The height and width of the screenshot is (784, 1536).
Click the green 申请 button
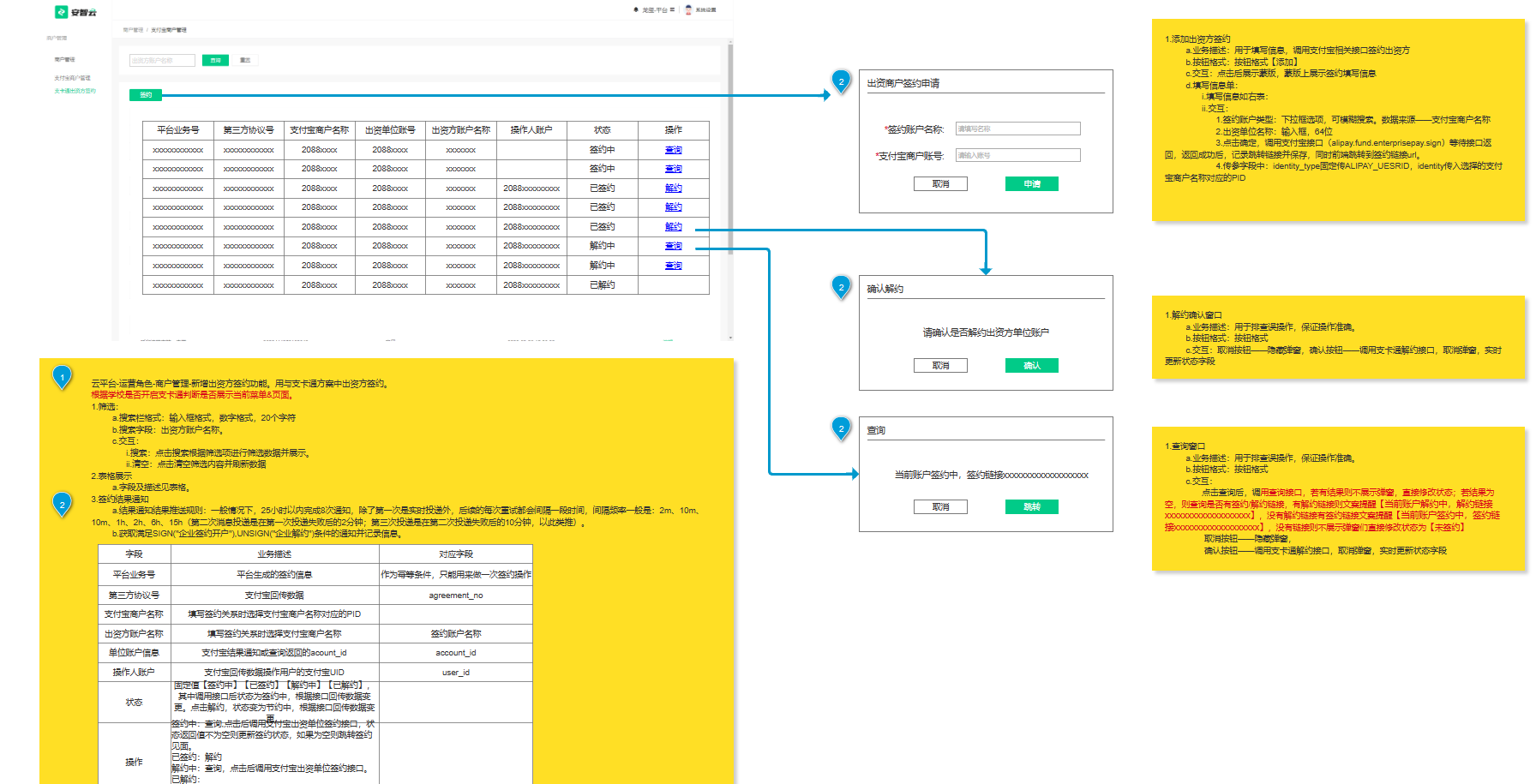1032,184
